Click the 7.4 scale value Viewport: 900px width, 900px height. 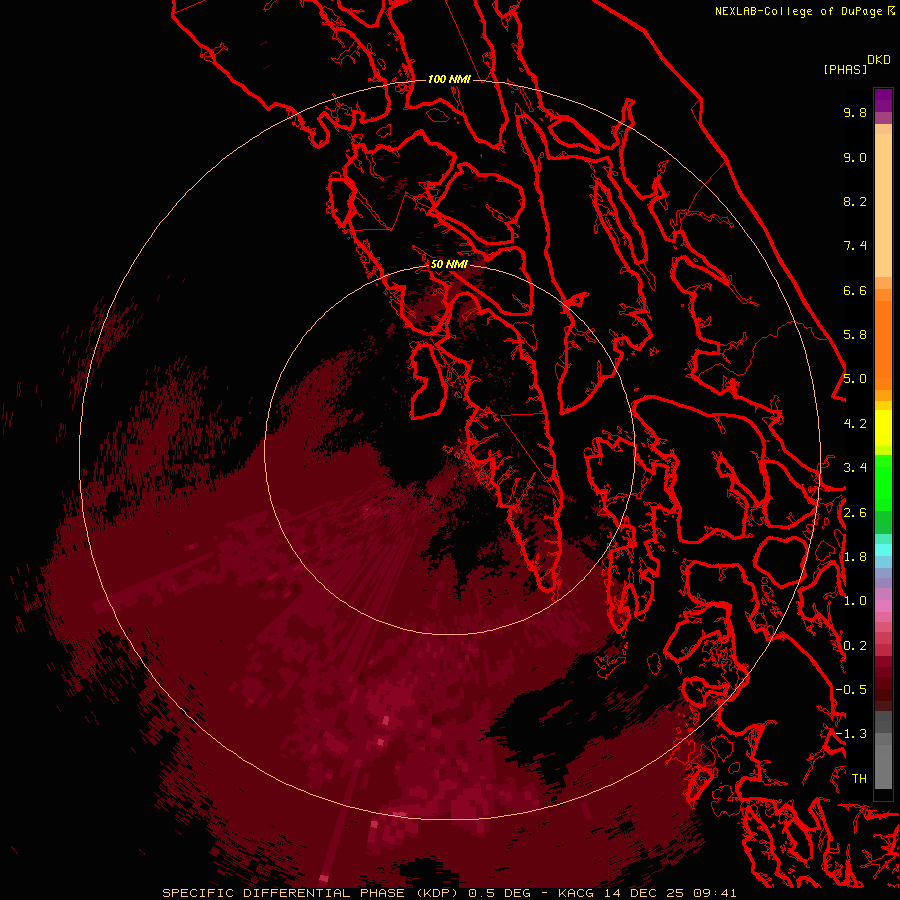point(855,246)
